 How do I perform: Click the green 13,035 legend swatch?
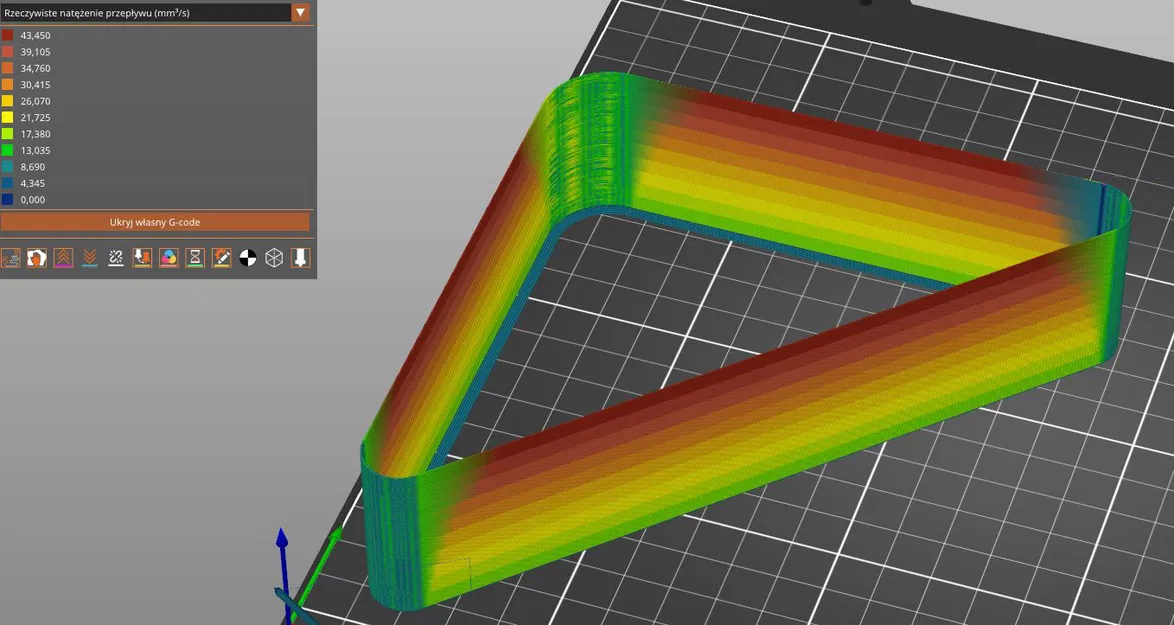9,150
